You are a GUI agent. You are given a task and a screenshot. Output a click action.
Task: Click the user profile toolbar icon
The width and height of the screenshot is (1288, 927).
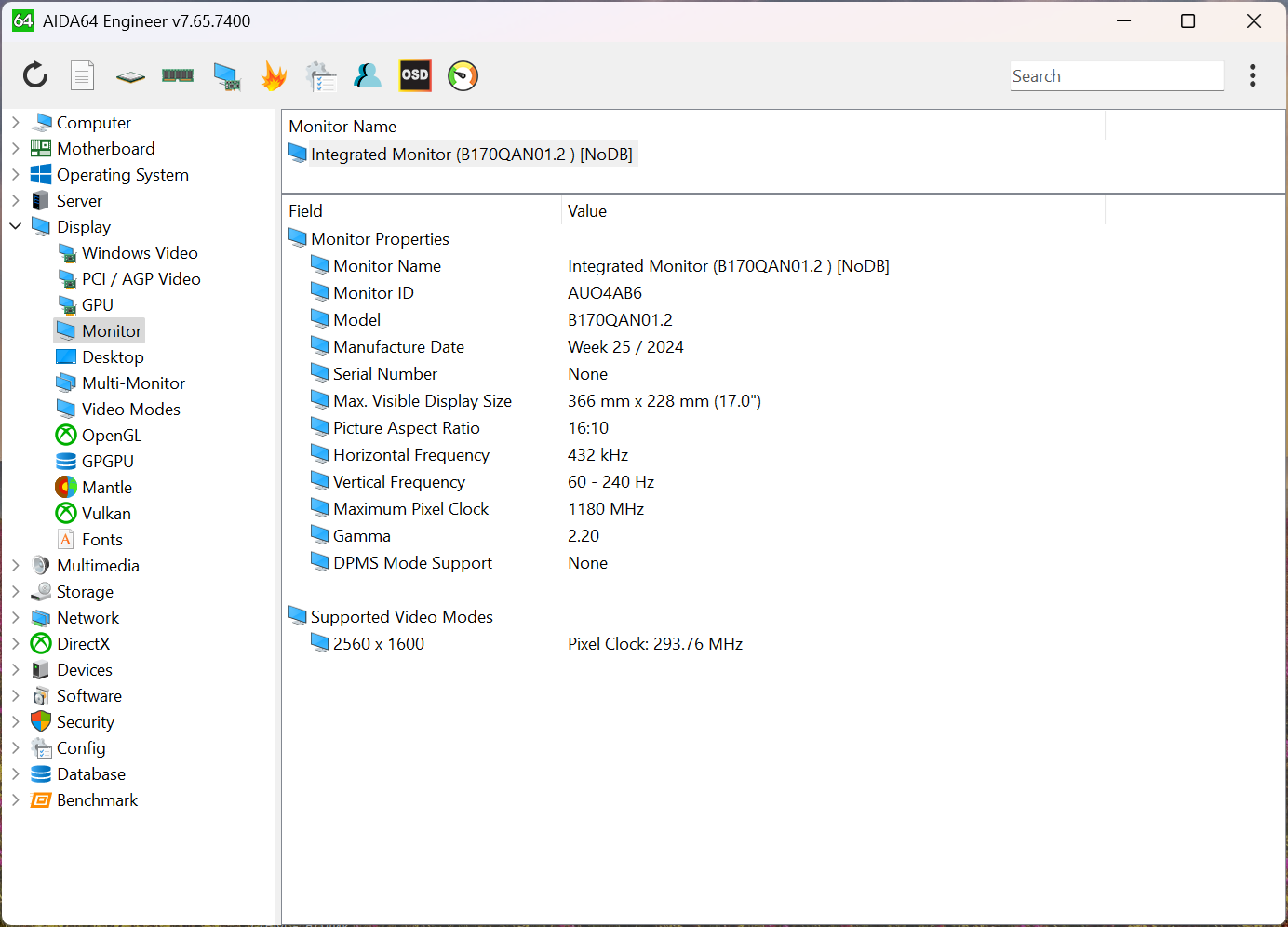point(368,75)
